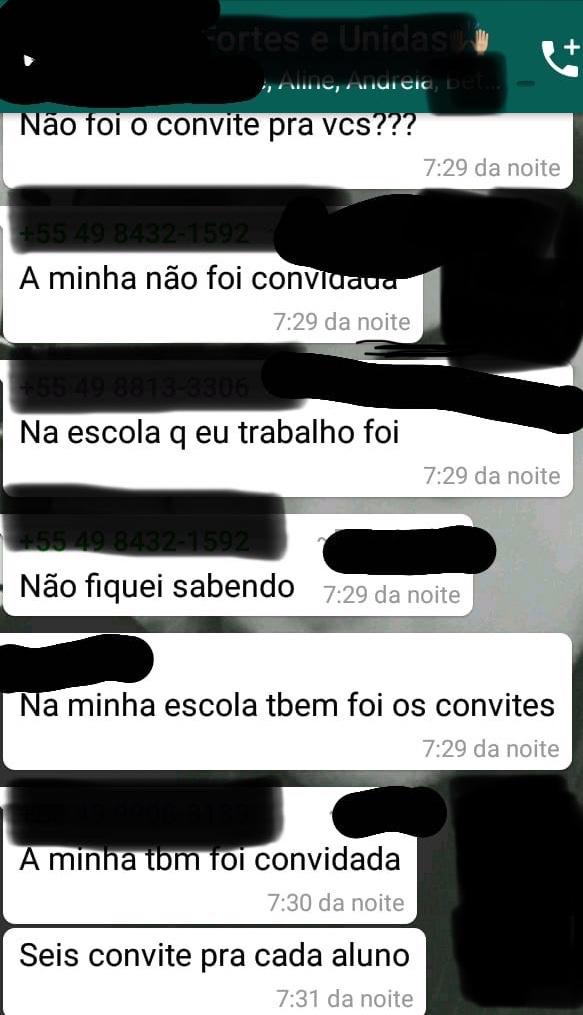Start a group call with the phone-plus icon
Viewport: 583px width, 1015px height.
[560, 58]
